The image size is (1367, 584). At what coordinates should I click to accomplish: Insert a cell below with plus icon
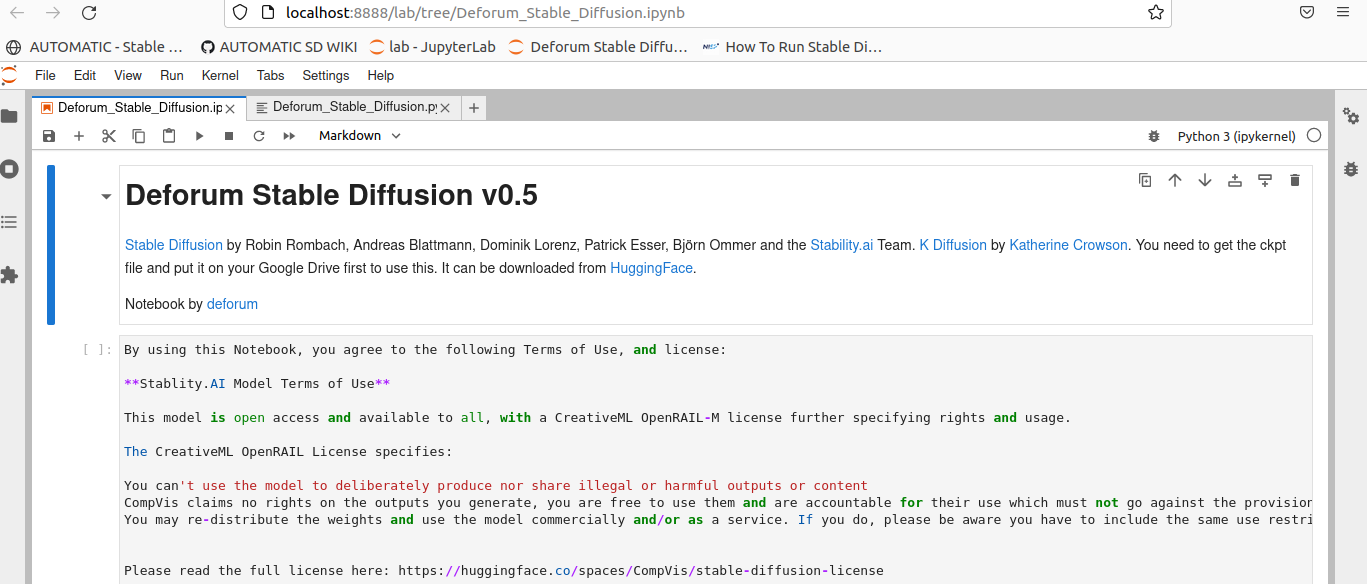click(x=79, y=136)
